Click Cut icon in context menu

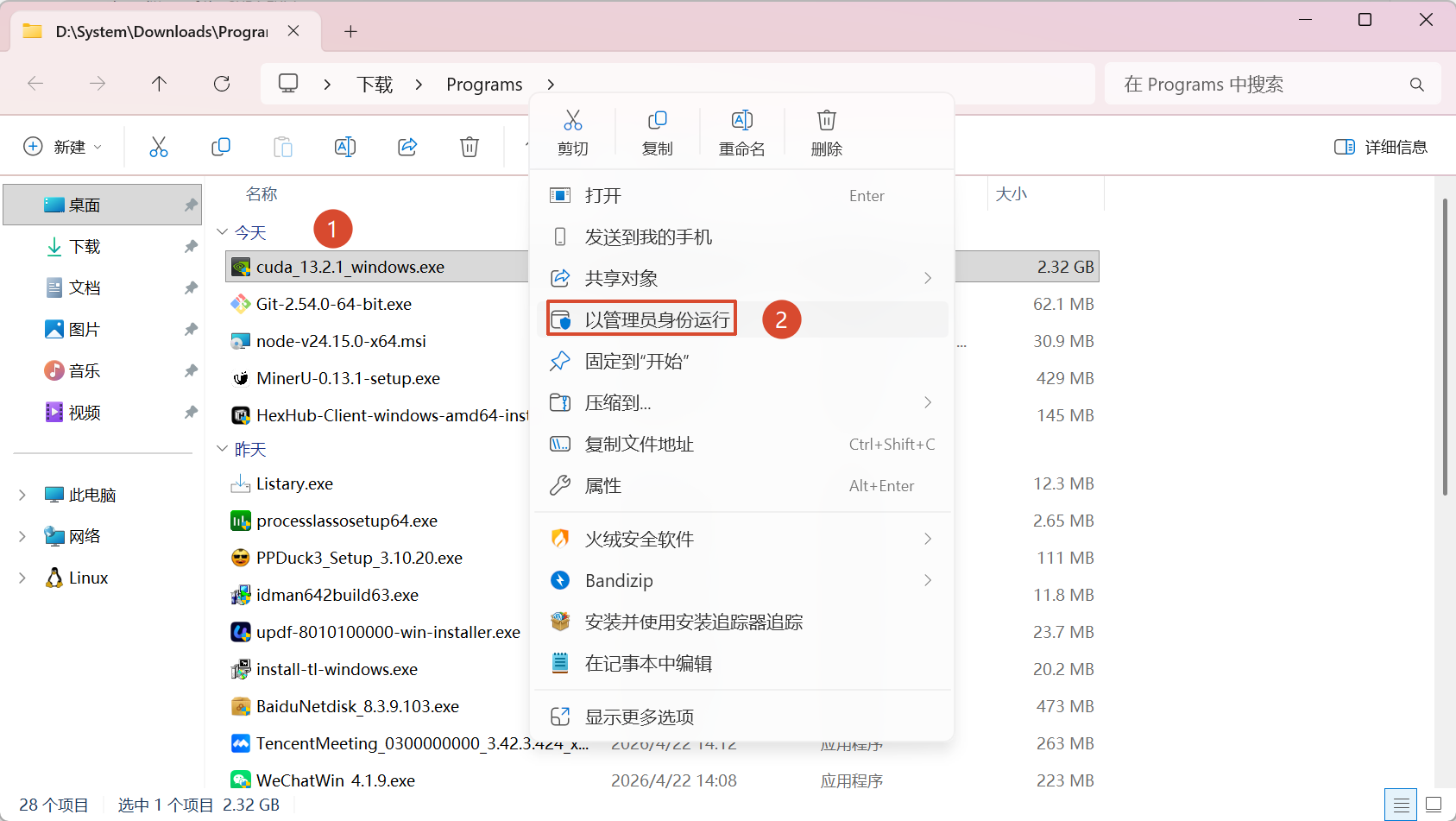(x=572, y=132)
